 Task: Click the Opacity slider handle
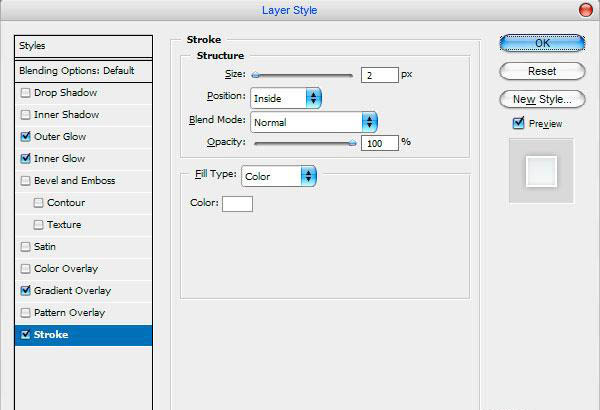coord(352,144)
